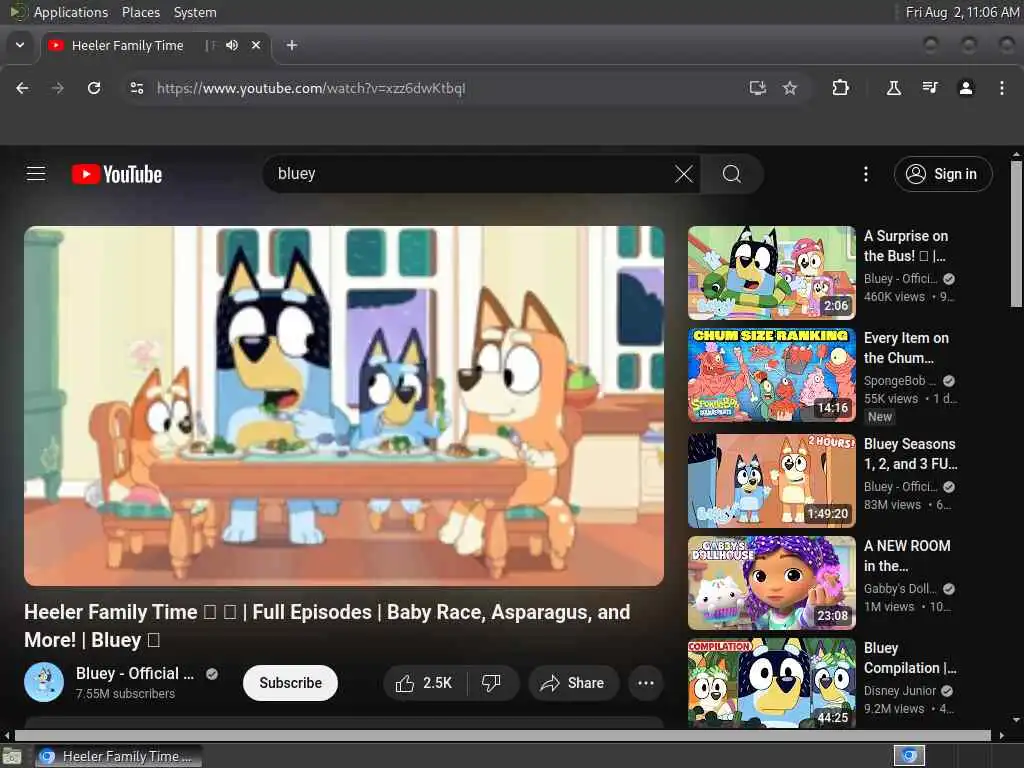Click the Heeler Family Time video title
This screenshot has height=768, width=1024.
pyautogui.click(x=327, y=626)
